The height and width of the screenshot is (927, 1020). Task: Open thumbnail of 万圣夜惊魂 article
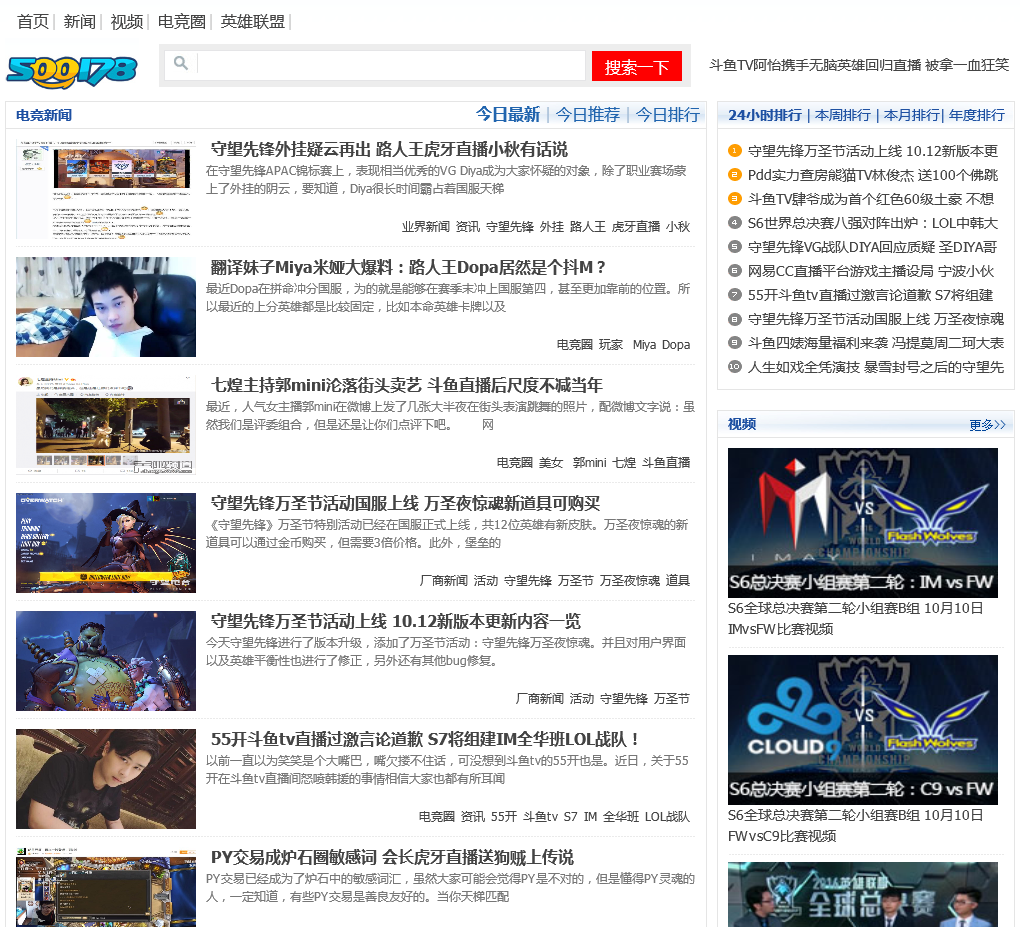click(105, 543)
